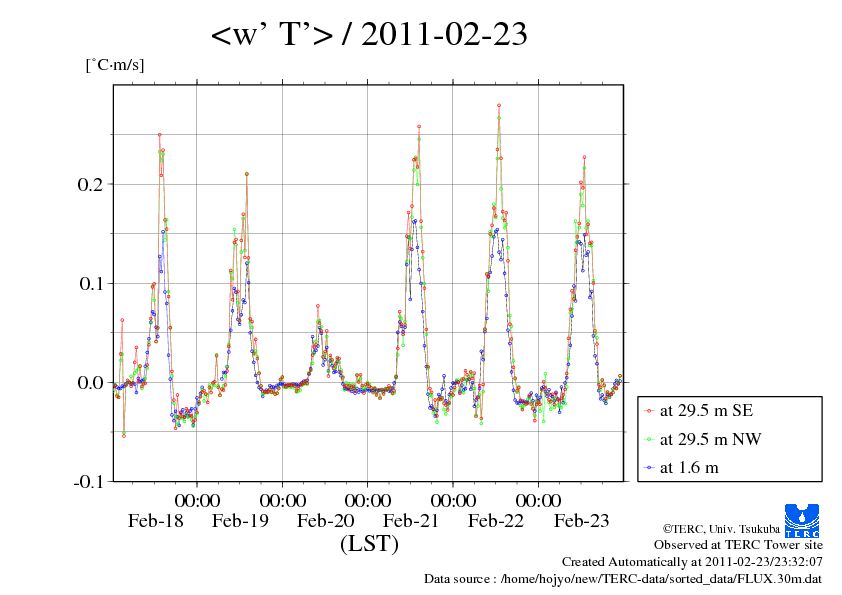Image resolution: width=842 pixels, height=595 pixels.
Task: Click the x-axis date label Feb-19
Action: (240, 520)
